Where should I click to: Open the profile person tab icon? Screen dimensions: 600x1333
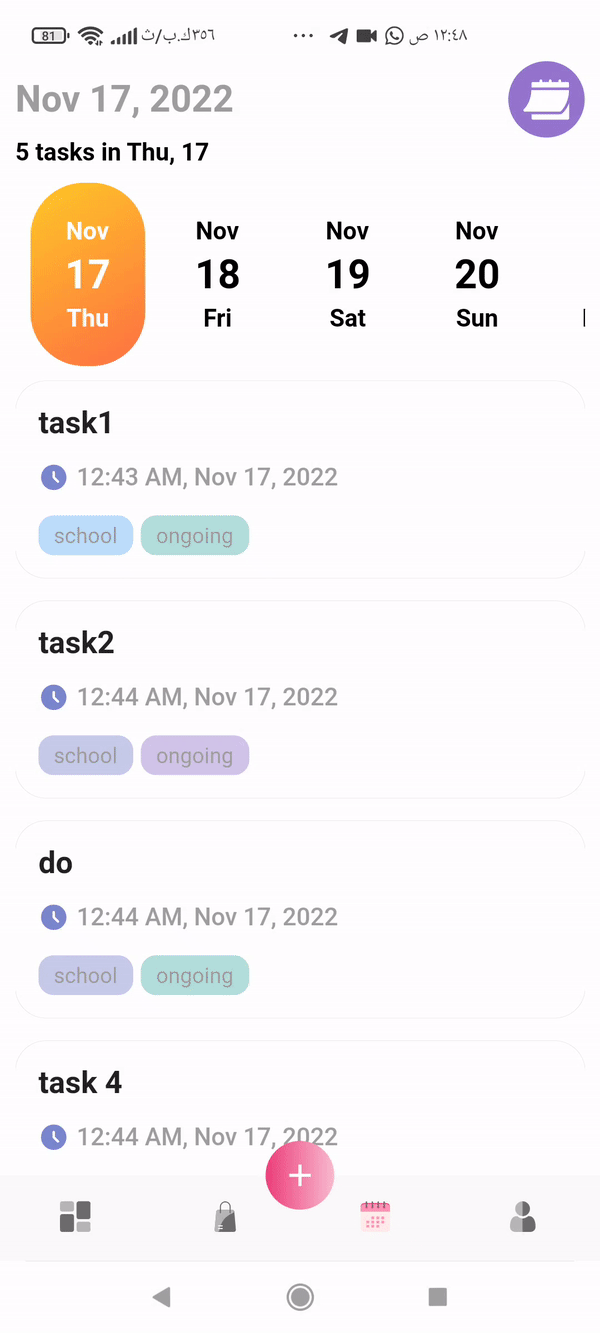(523, 1217)
